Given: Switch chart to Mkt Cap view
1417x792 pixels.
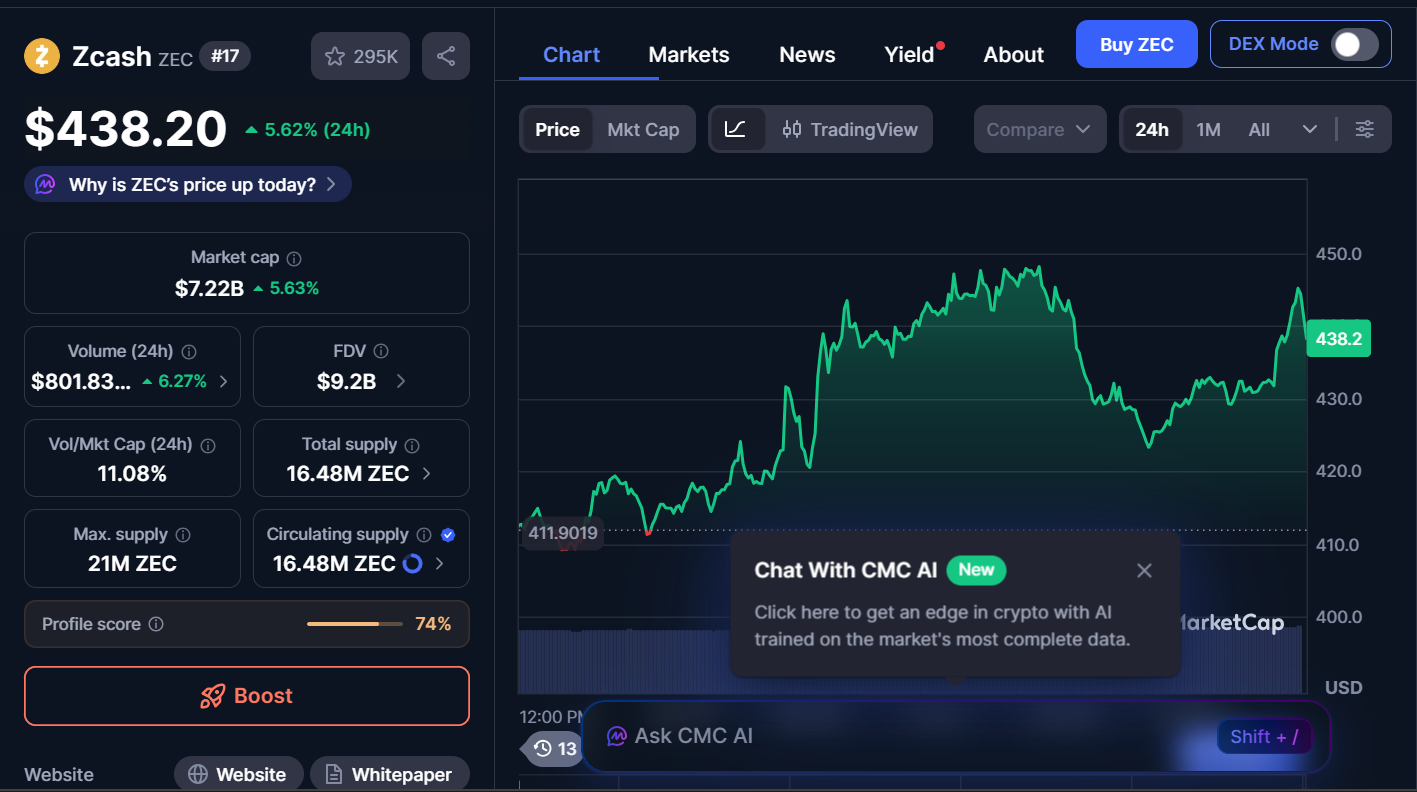Looking at the screenshot, I should coord(643,129).
